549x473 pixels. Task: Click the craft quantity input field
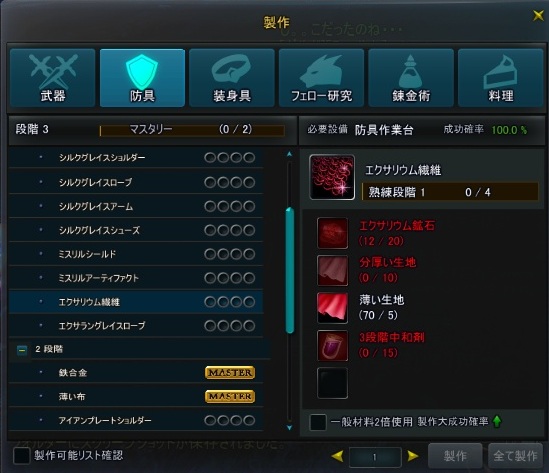click(x=375, y=457)
